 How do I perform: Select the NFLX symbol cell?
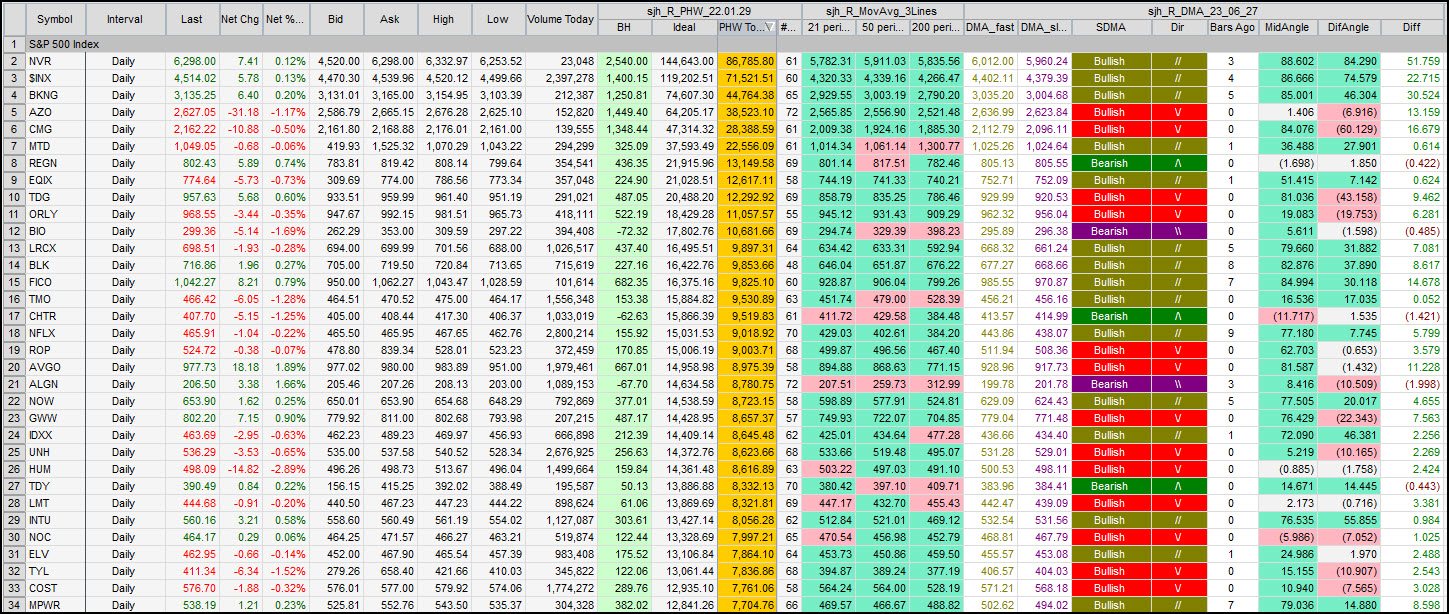point(55,333)
